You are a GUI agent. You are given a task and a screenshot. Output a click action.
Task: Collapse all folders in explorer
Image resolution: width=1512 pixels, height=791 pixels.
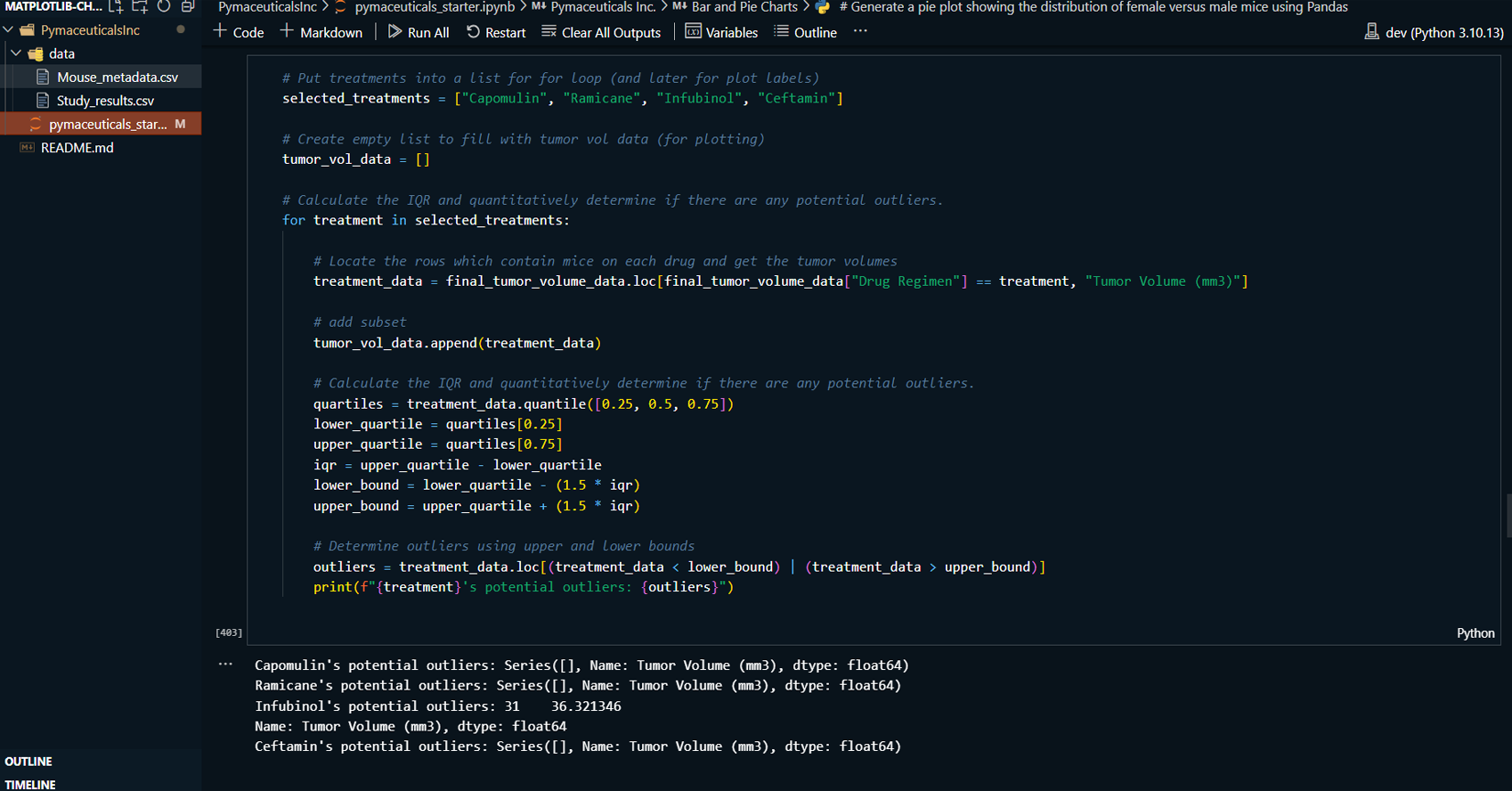(188, 7)
